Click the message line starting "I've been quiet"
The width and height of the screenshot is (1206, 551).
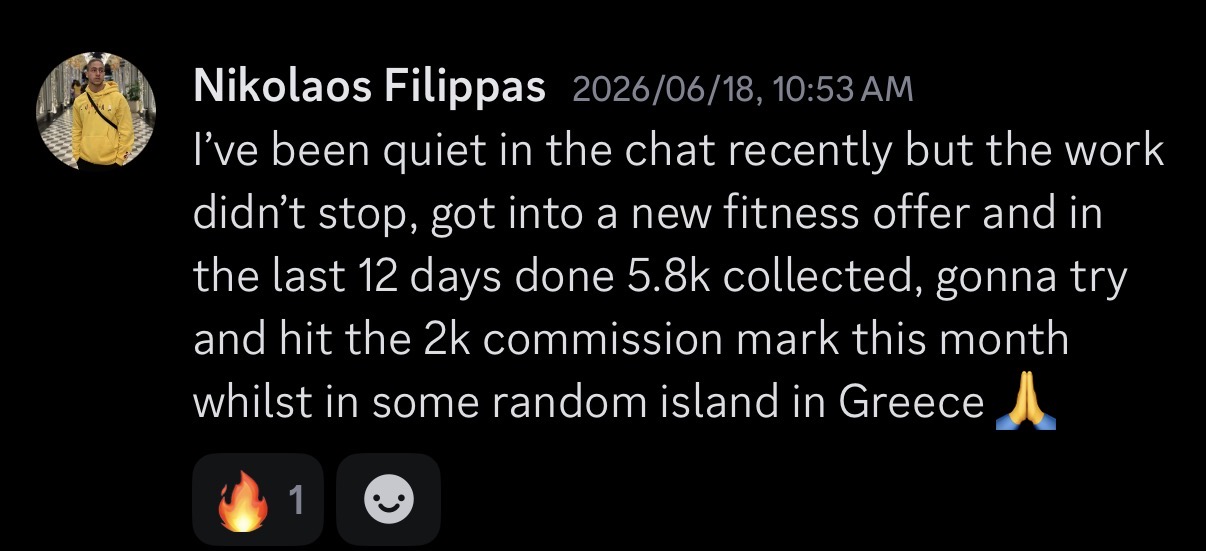coord(679,153)
